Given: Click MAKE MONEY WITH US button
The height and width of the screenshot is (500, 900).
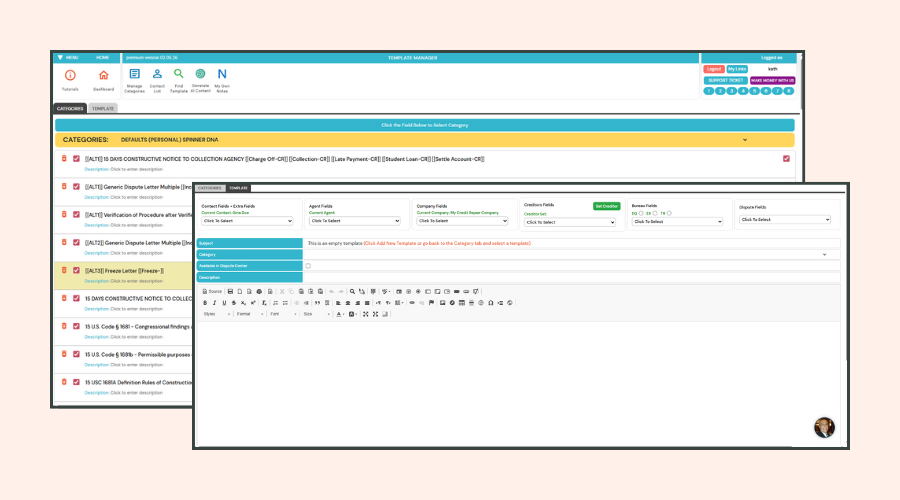Looking at the screenshot, I should 772,80.
